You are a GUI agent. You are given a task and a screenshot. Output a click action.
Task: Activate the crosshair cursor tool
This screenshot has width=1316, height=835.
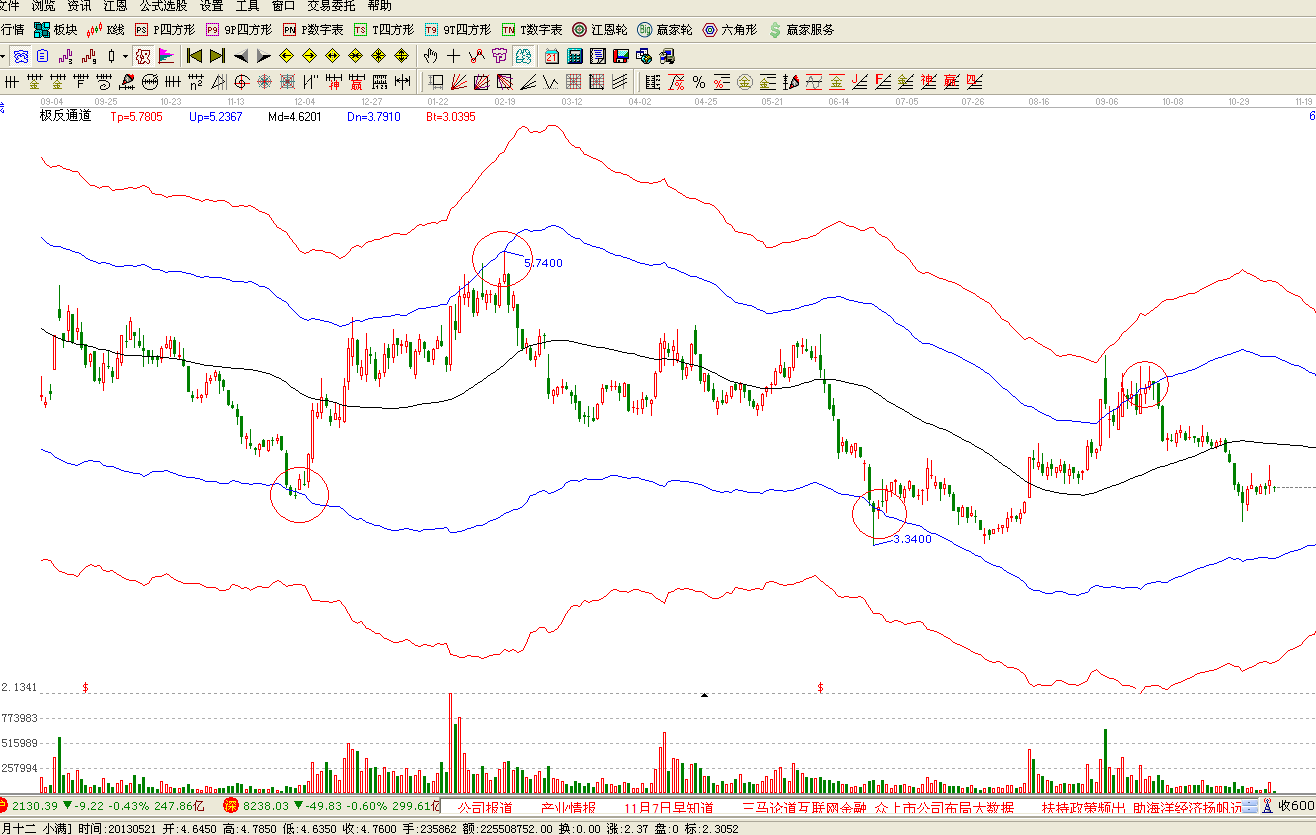click(x=453, y=56)
